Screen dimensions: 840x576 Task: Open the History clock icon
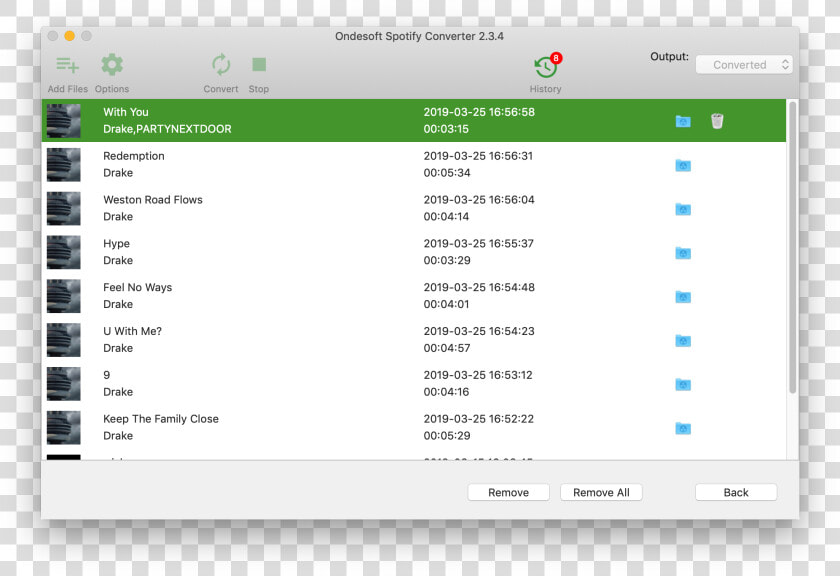pyautogui.click(x=547, y=66)
